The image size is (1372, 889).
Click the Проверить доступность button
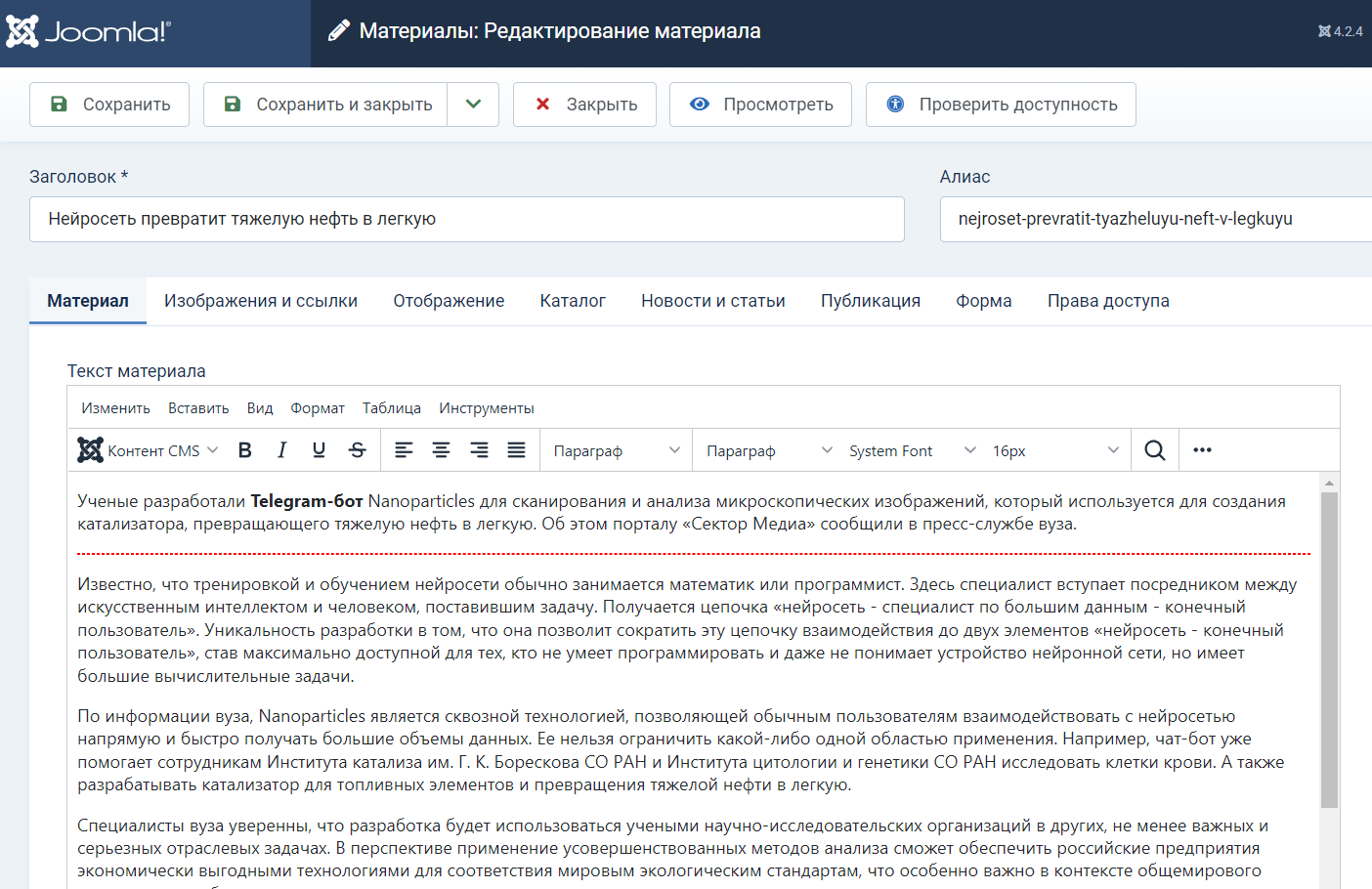(1001, 105)
